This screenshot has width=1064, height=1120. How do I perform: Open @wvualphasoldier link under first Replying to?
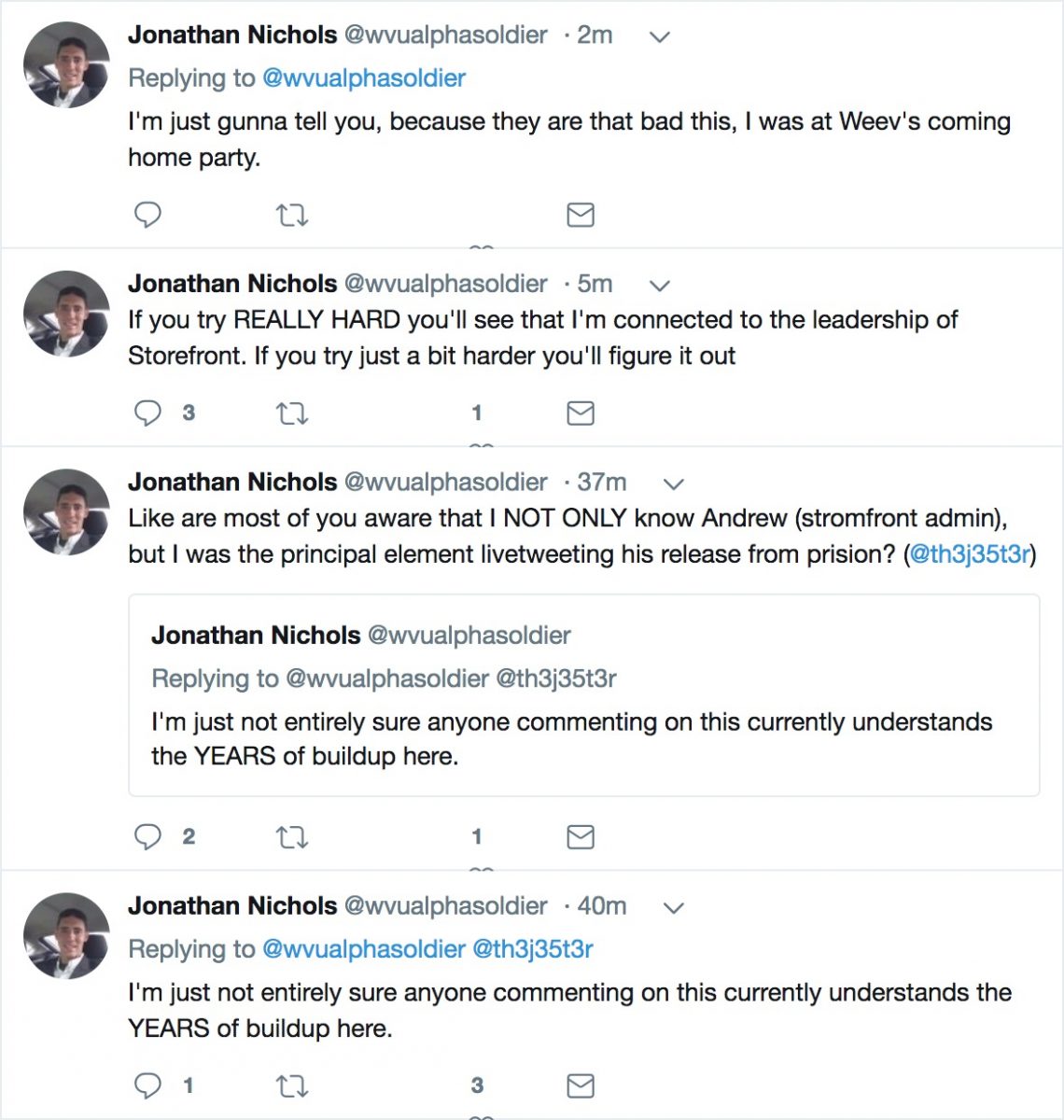[364, 78]
